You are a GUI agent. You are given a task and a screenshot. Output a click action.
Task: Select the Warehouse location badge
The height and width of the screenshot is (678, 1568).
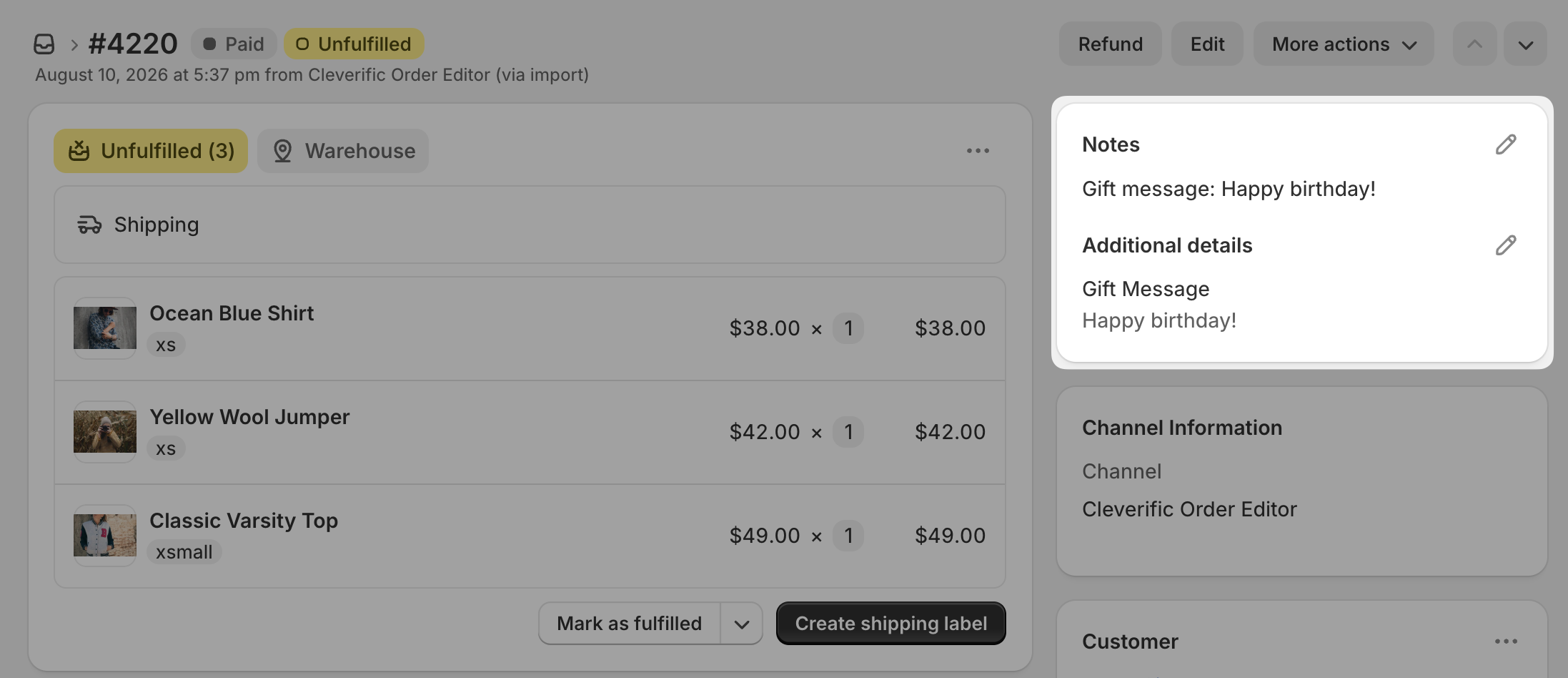click(x=343, y=151)
